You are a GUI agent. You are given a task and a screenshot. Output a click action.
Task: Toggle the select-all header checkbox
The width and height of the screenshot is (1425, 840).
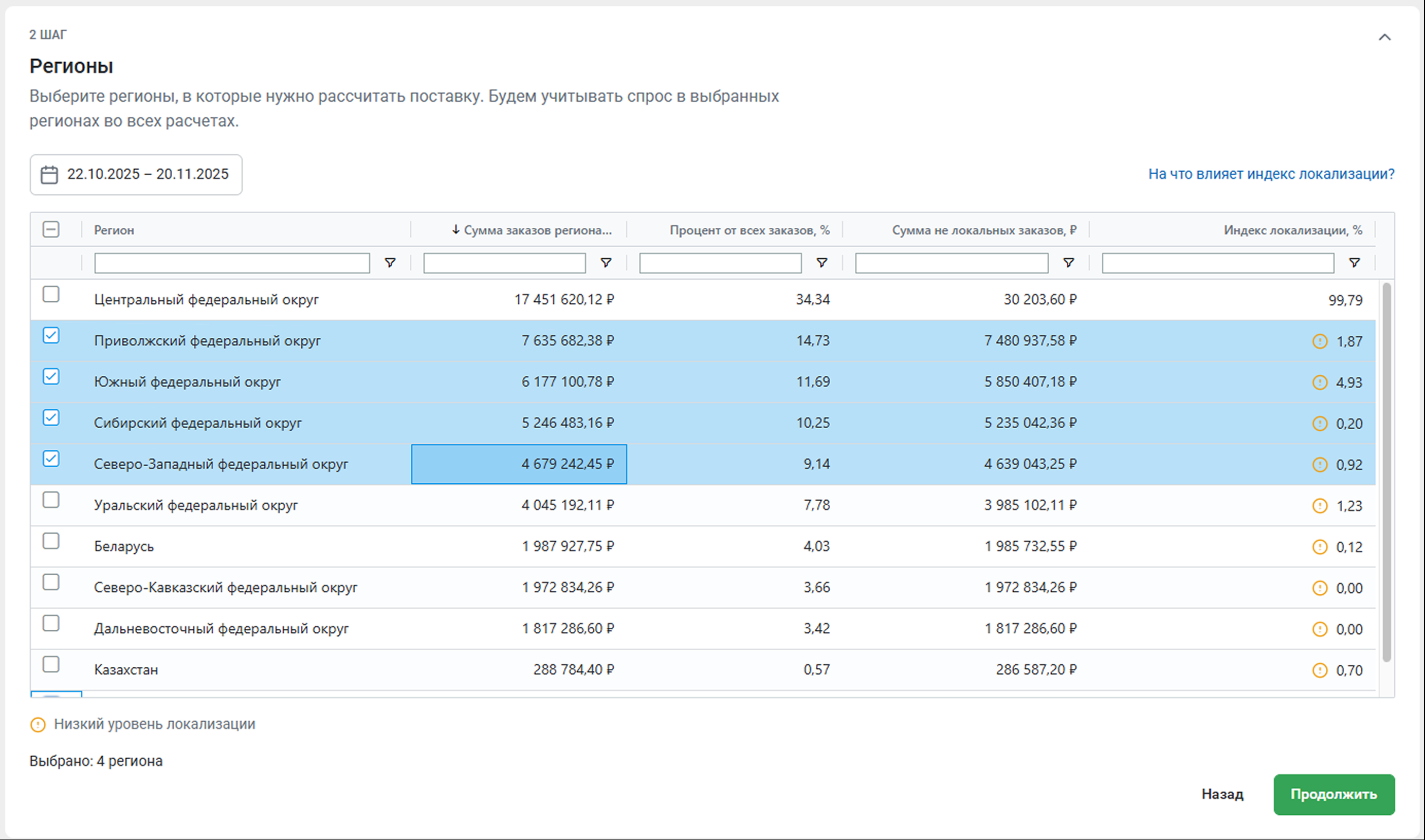[51, 229]
